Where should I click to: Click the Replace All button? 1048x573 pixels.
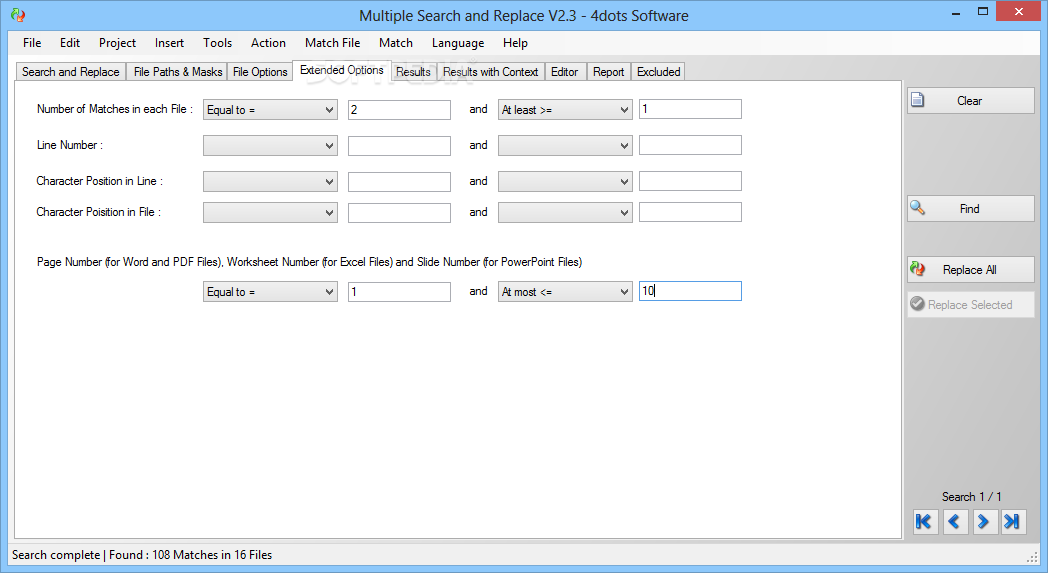970,269
